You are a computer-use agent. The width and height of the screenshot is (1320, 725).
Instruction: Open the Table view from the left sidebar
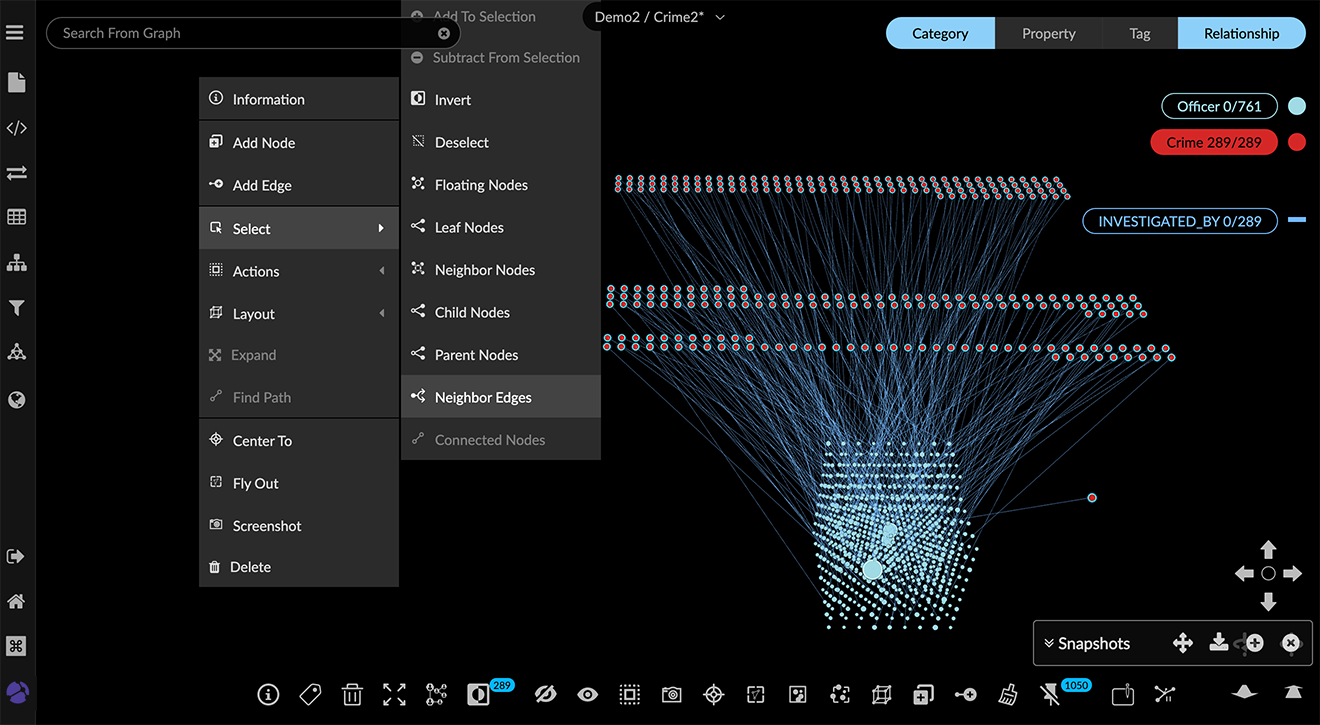tap(16, 216)
